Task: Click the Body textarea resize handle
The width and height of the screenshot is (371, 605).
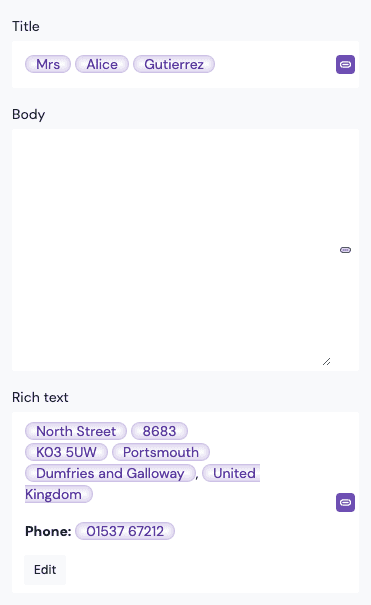Action: click(x=327, y=362)
